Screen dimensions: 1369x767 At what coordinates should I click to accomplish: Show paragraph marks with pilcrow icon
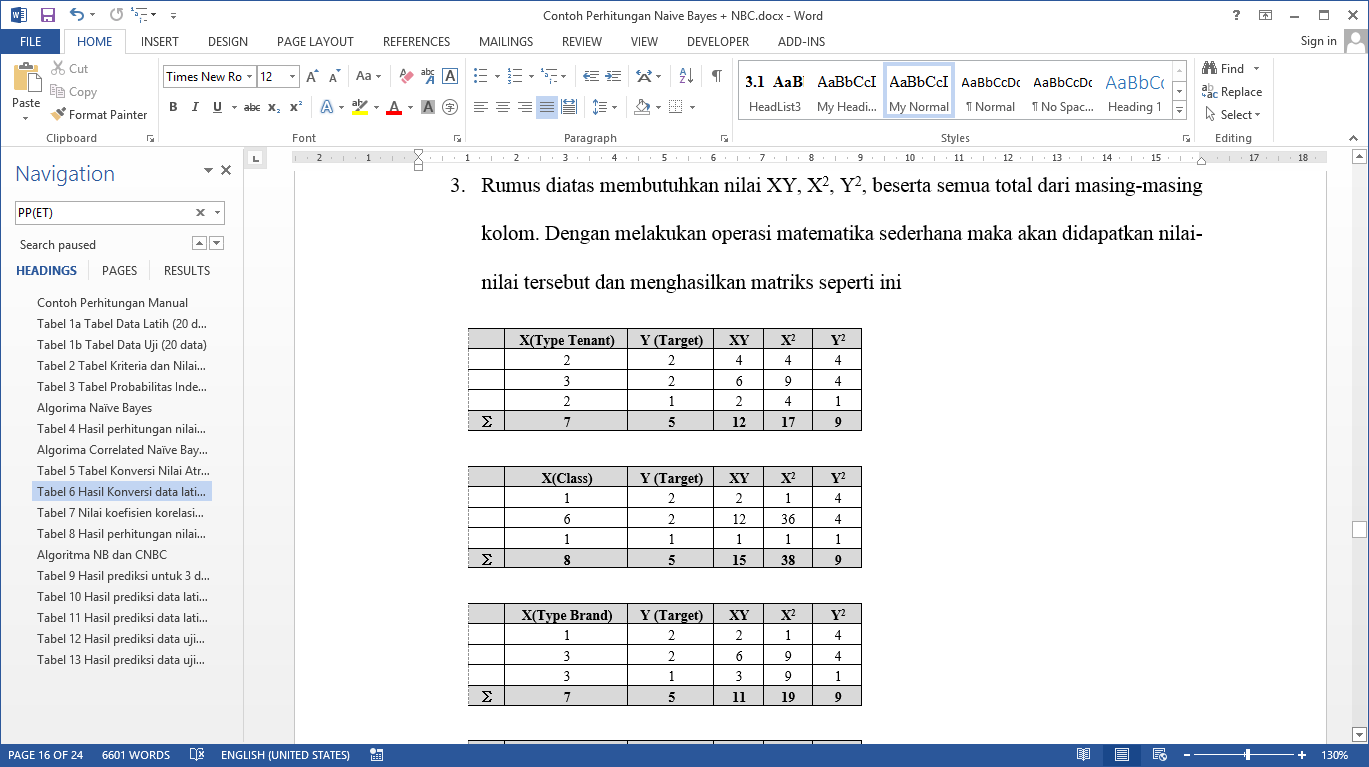pos(716,76)
